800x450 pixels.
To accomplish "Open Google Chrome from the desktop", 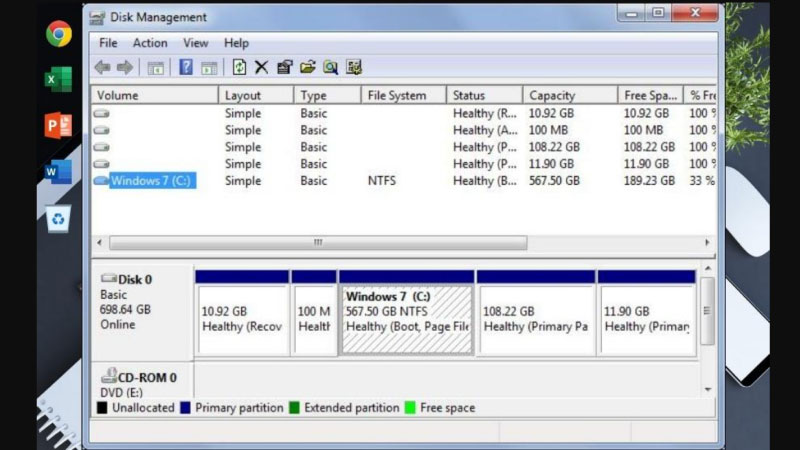I will pos(59,34).
